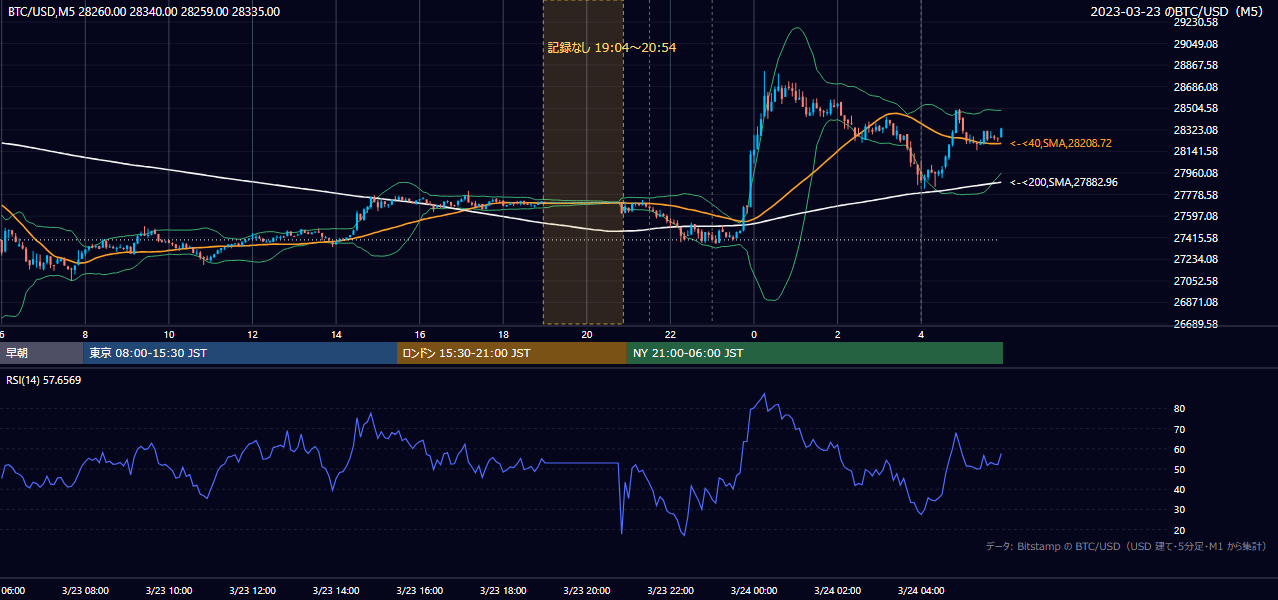Click the Bitstamp data source note

click(x=1126, y=546)
